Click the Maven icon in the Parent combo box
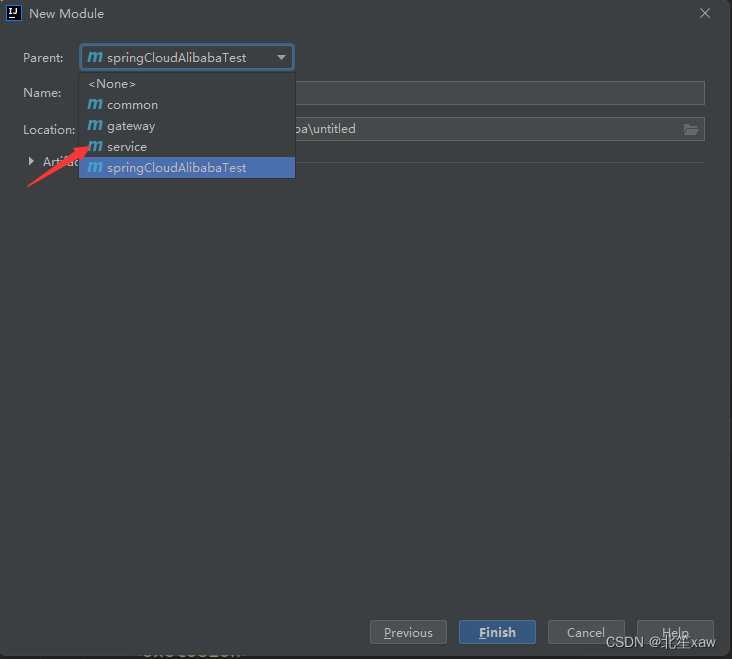The height and width of the screenshot is (659, 732). [95, 57]
